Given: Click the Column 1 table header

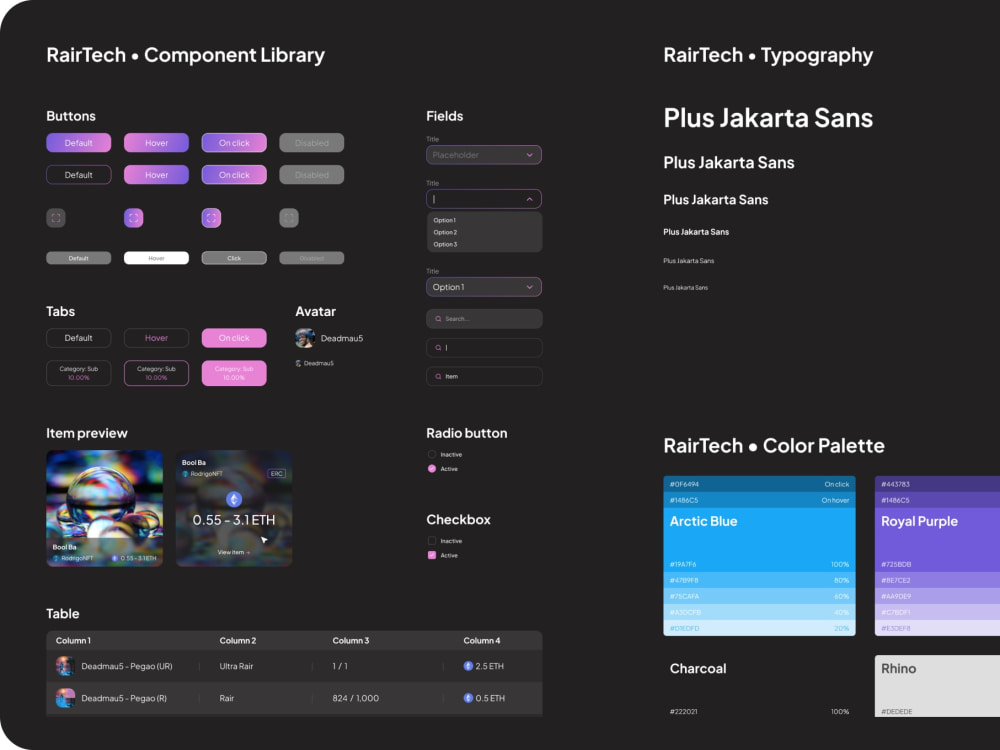Looking at the screenshot, I should [73, 640].
